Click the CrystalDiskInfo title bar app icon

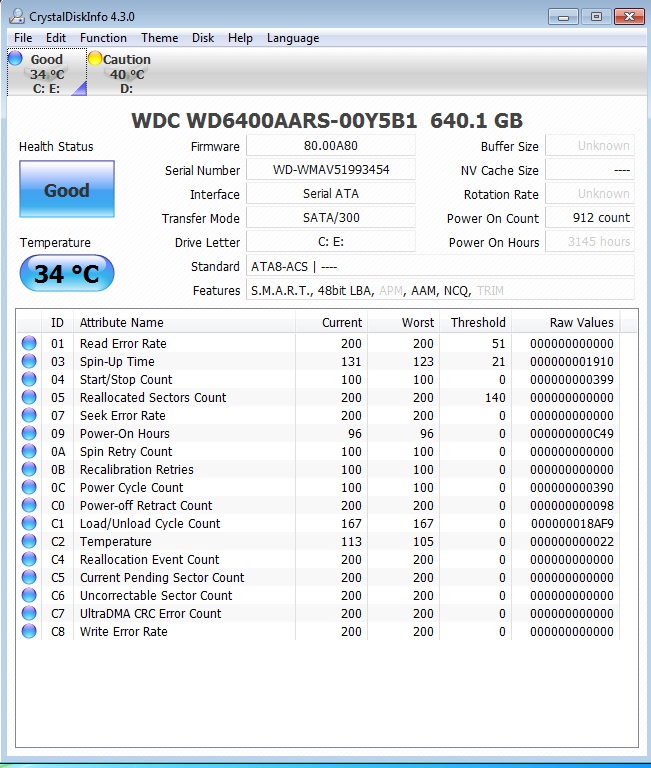[17, 16]
